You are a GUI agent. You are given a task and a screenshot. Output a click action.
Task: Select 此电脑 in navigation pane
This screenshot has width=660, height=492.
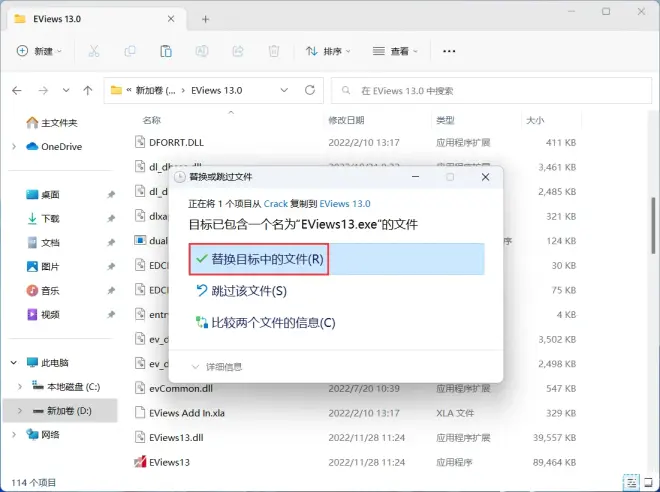(x=47, y=362)
